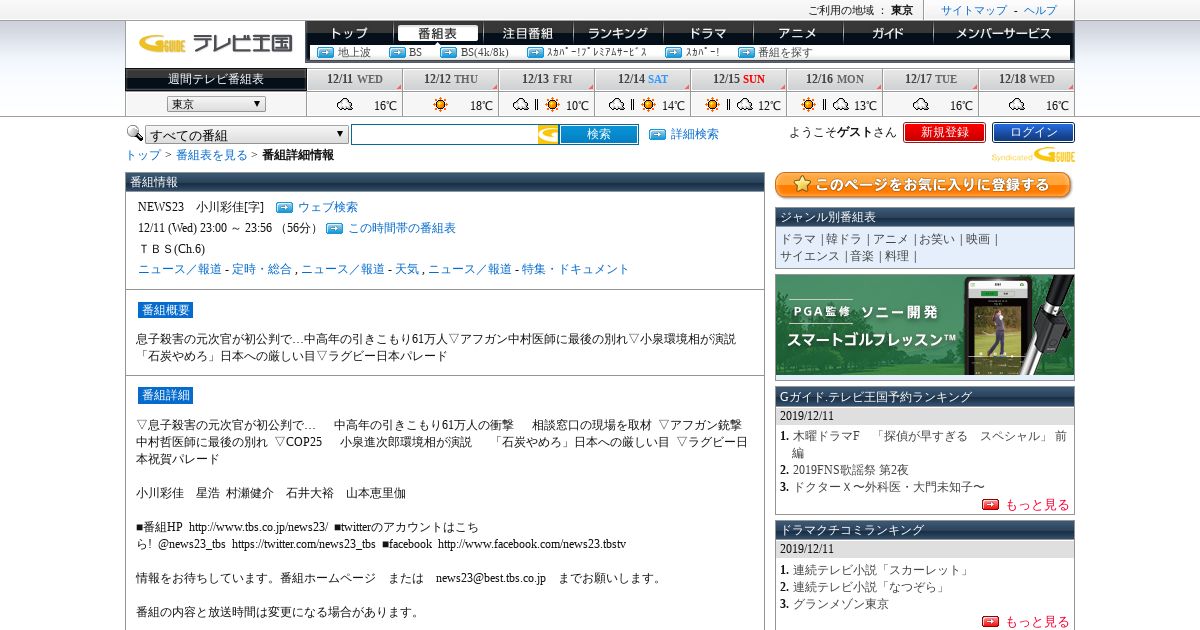
Task: Open the サイトマップ link
Action: tap(974, 10)
